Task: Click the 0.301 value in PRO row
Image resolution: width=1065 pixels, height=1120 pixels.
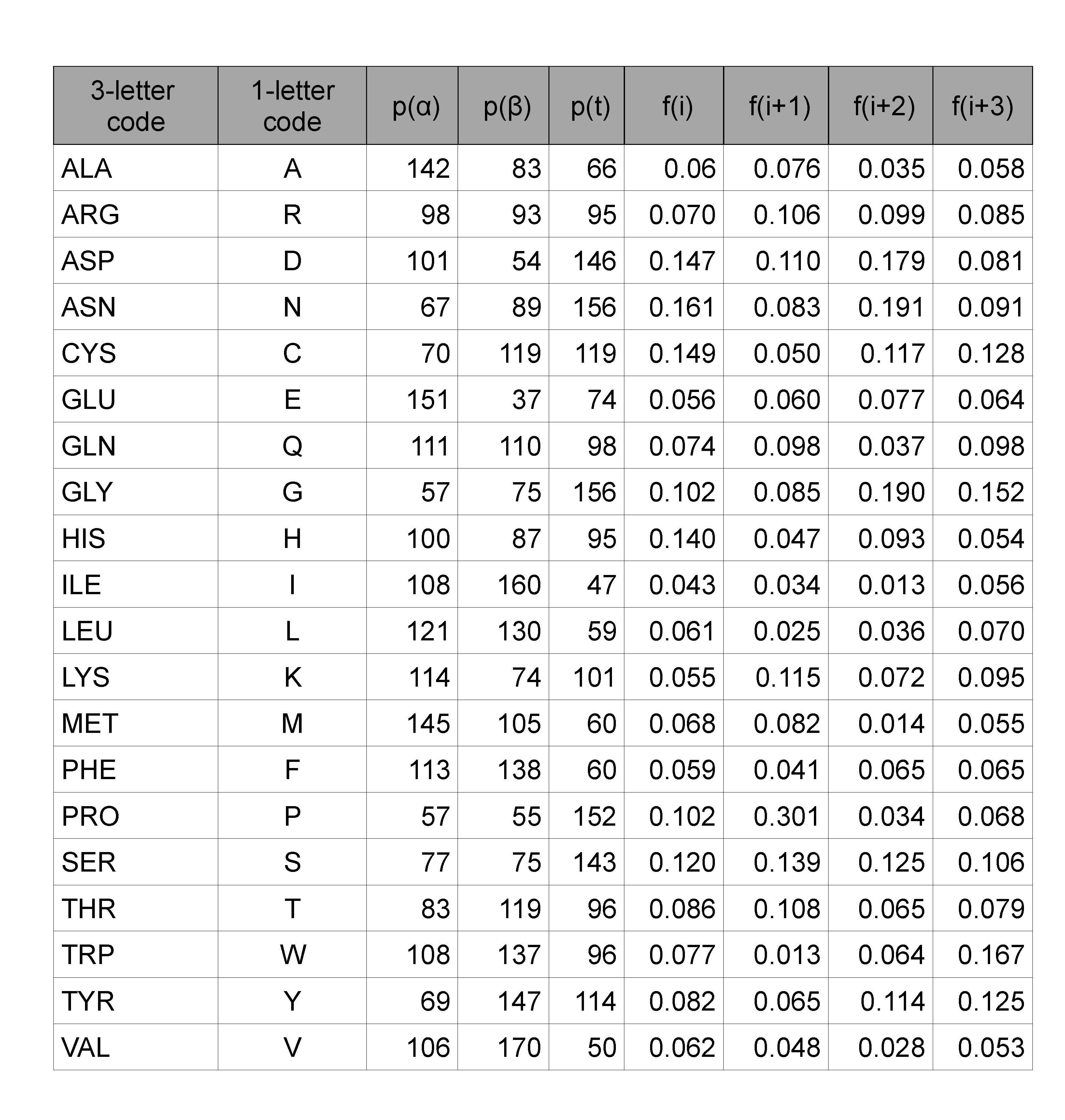Action: point(786,817)
